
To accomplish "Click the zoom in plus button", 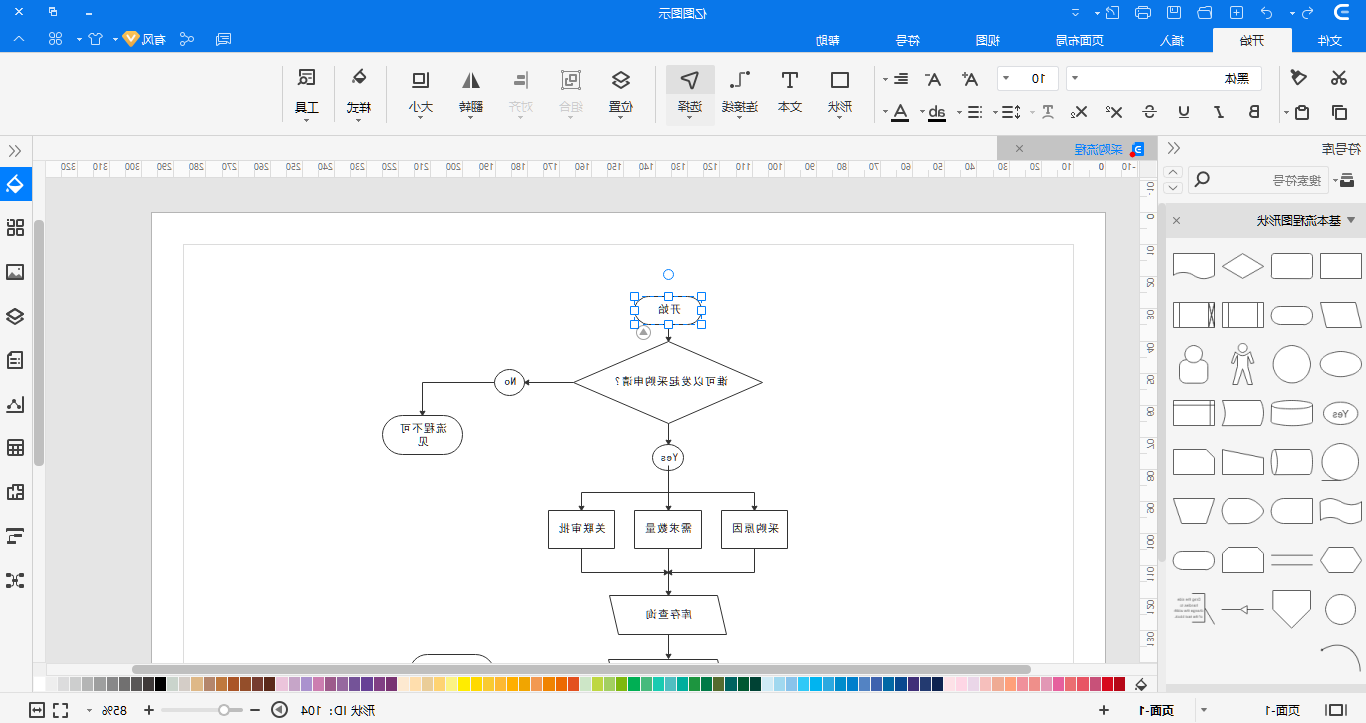I will click(149, 710).
